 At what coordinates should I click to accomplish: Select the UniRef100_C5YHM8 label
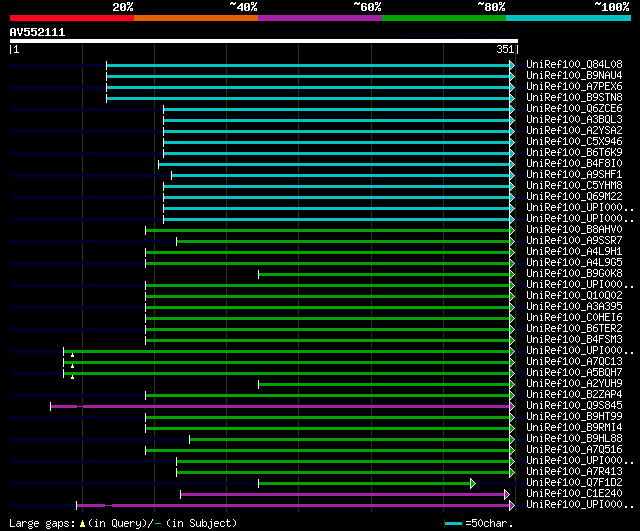574,186
